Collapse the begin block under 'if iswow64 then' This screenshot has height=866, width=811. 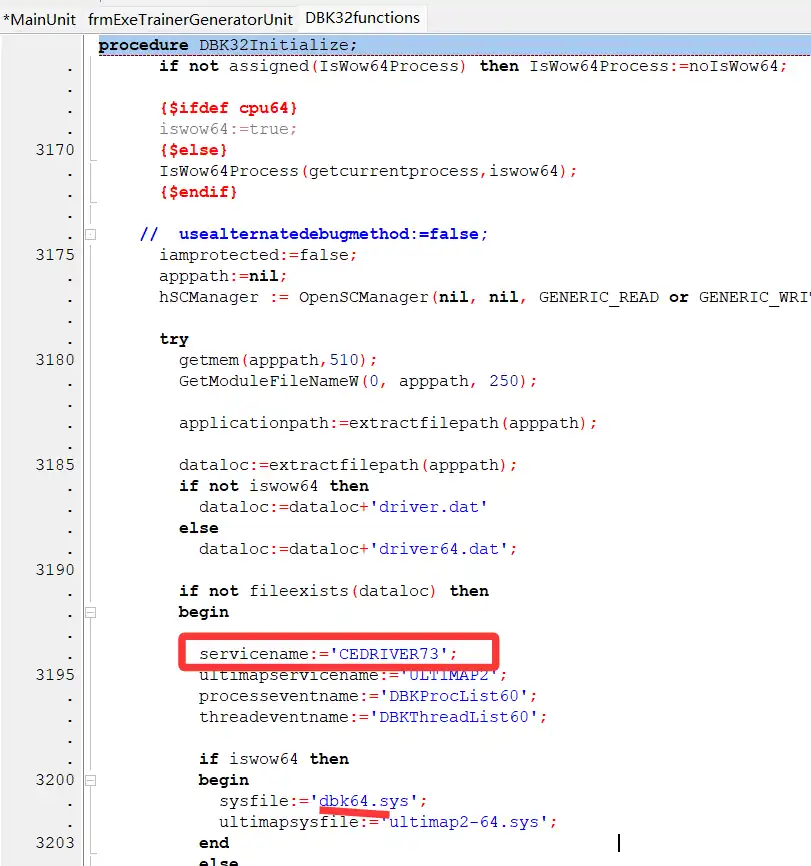click(91, 780)
